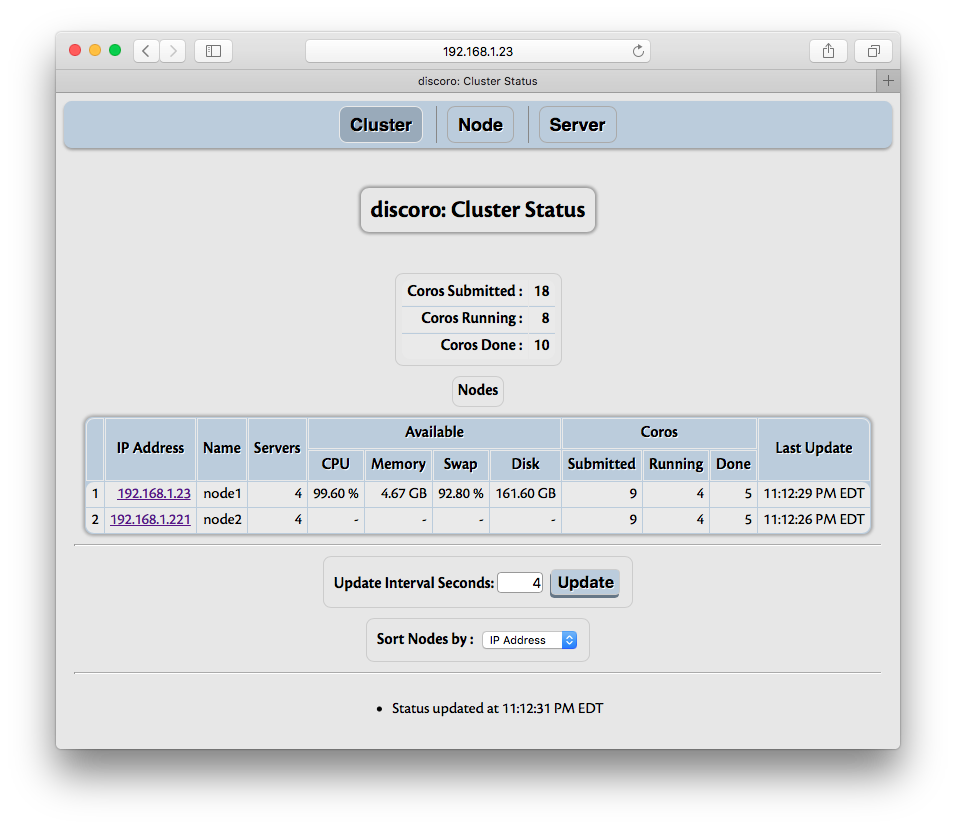Click the IP Address column header

point(151,449)
